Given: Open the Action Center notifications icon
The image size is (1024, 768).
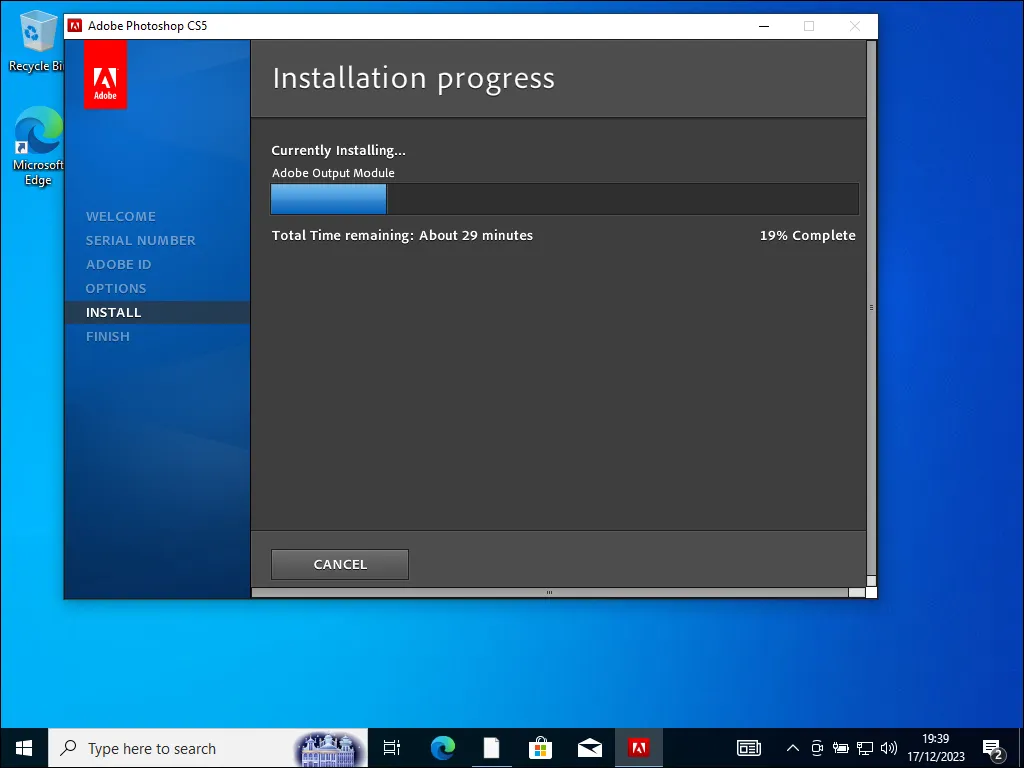Looking at the screenshot, I should pyautogui.click(x=993, y=747).
